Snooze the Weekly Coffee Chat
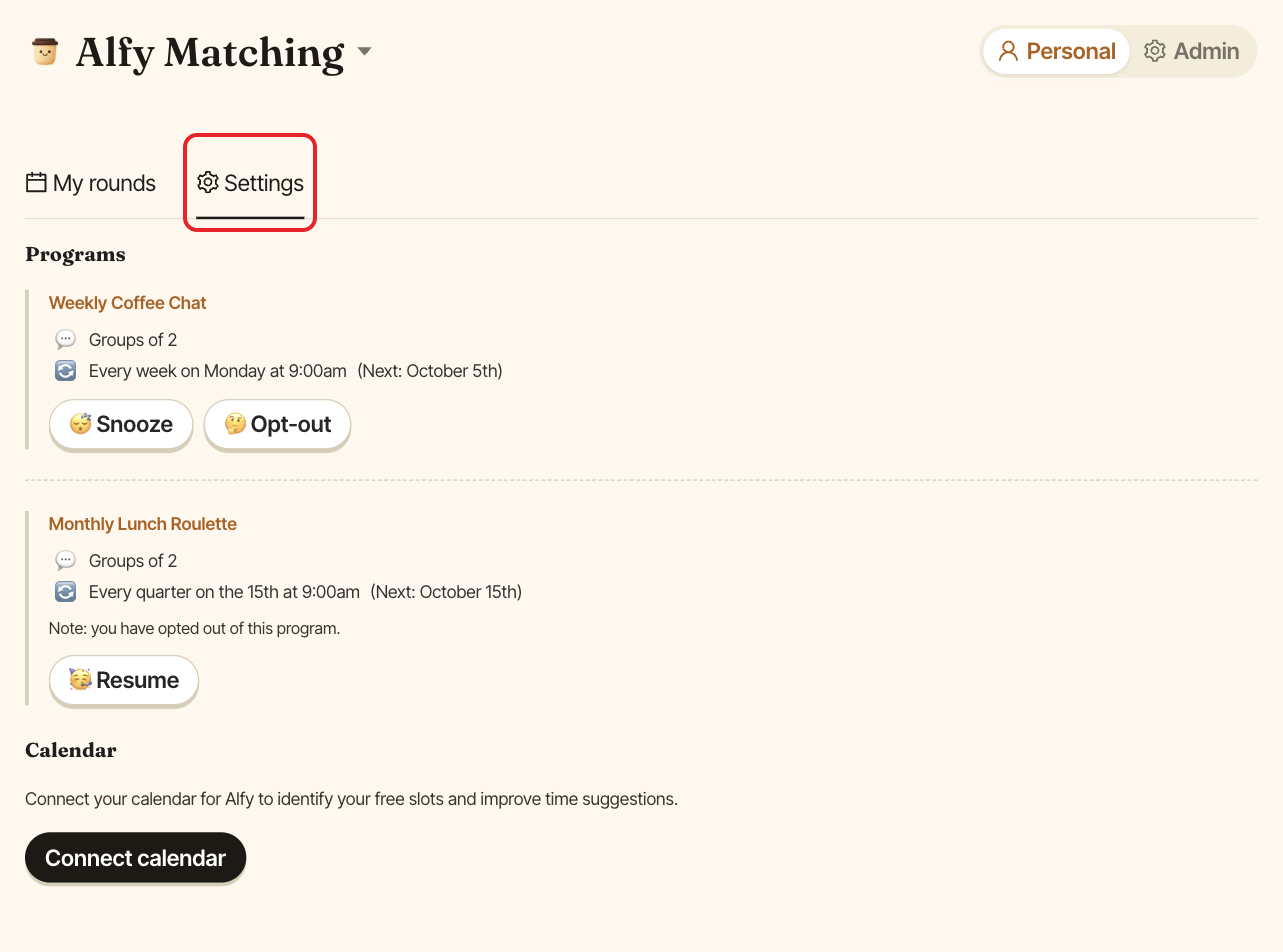This screenshot has height=952, width=1283. pos(121,424)
